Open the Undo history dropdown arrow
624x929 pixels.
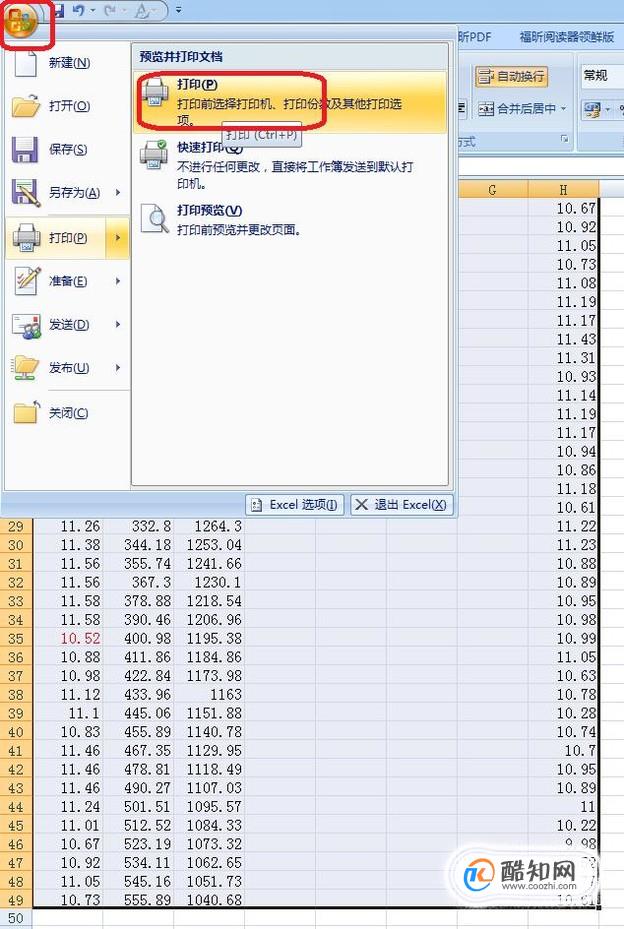click(x=94, y=11)
